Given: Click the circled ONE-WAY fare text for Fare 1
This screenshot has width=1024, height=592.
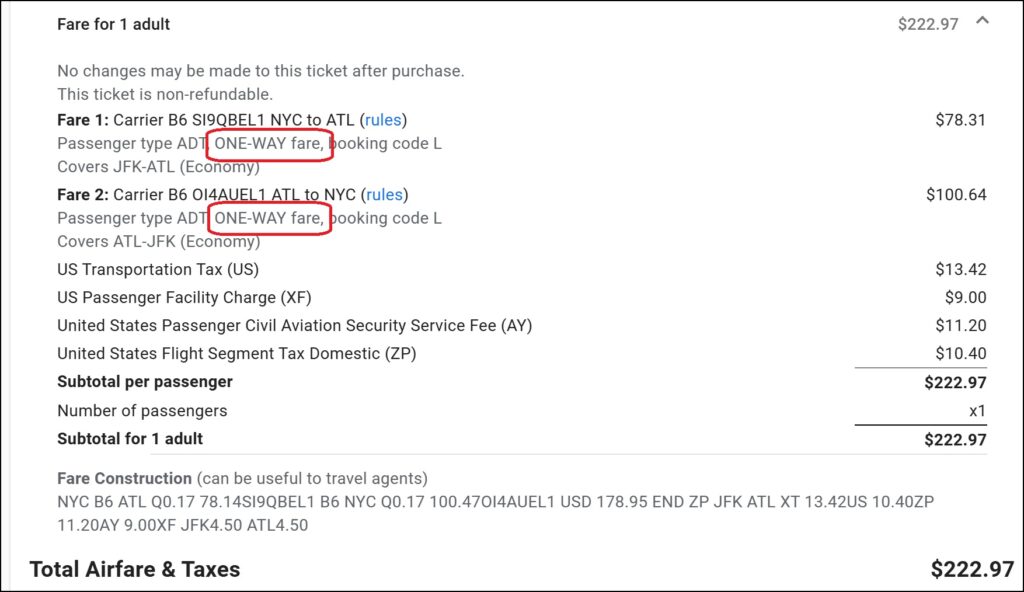Looking at the screenshot, I should click(268, 143).
